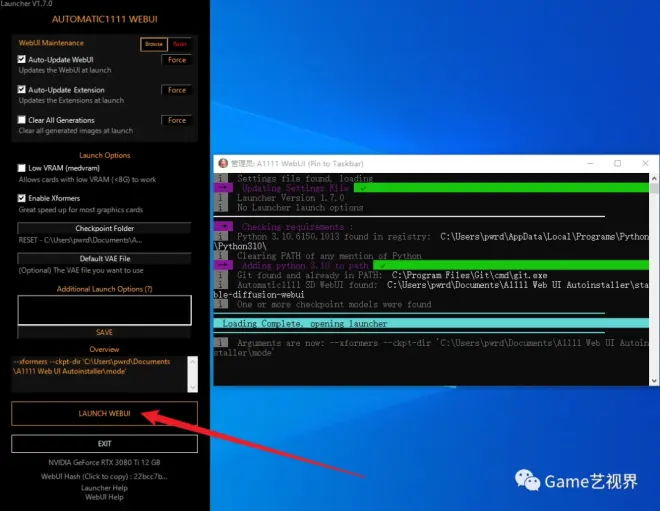The width and height of the screenshot is (660, 511).
Task: Click the Additional Launch Options text box
Action: click(104, 310)
